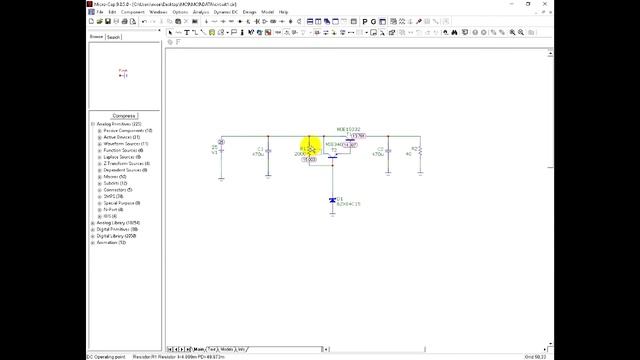This screenshot has height=360, width=640.
Task: Open the Analysis menu
Action: pos(201,12)
